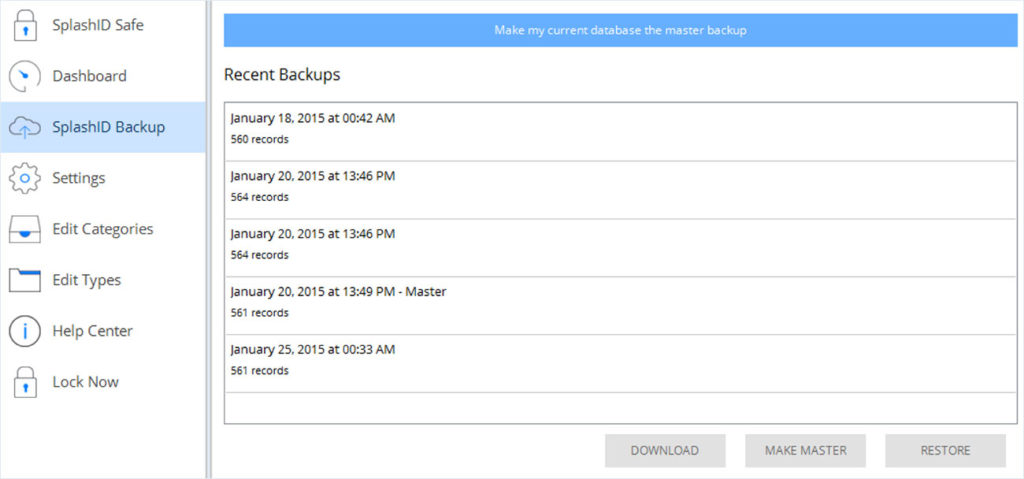Open the Dashboard menu item

[x=89, y=76]
